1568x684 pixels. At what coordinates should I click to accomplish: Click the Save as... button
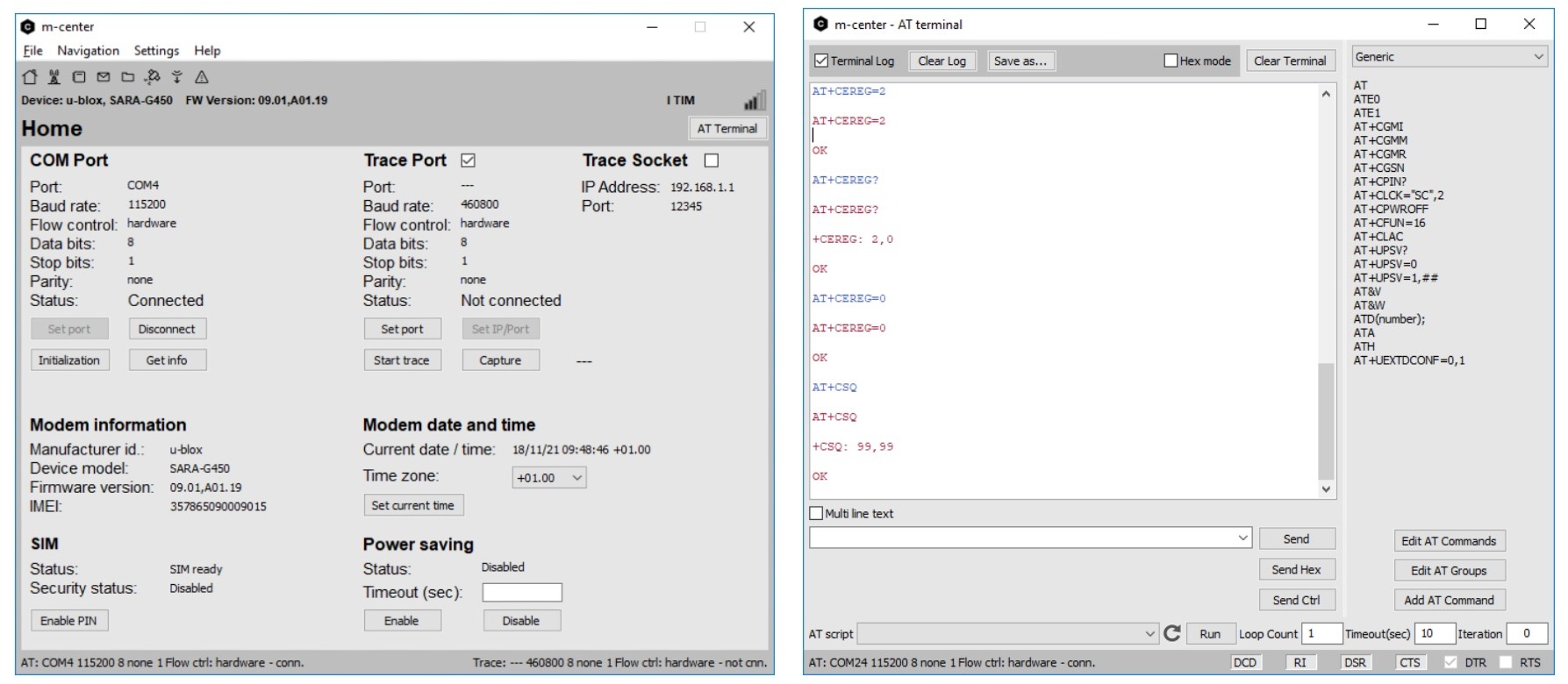(1020, 61)
